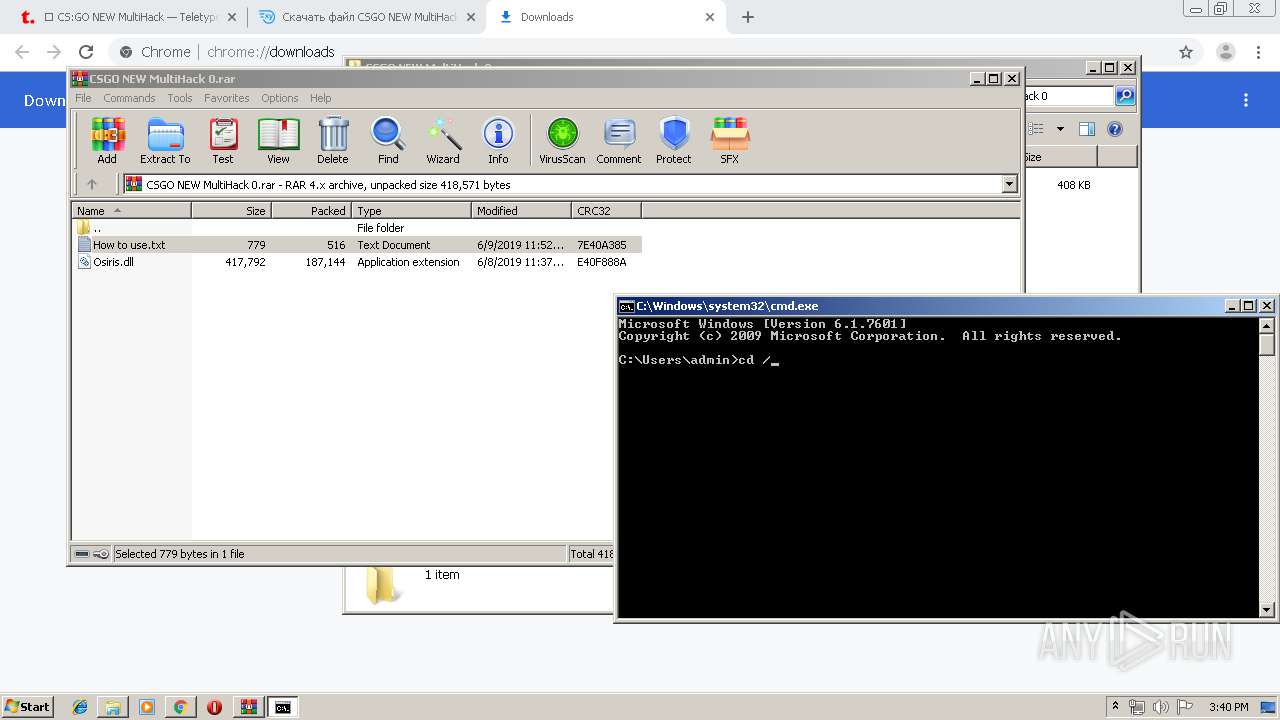The height and width of the screenshot is (720, 1280).
Task: Open the Chrome profile avatar
Action: pyautogui.click(x=1226, y=52)
